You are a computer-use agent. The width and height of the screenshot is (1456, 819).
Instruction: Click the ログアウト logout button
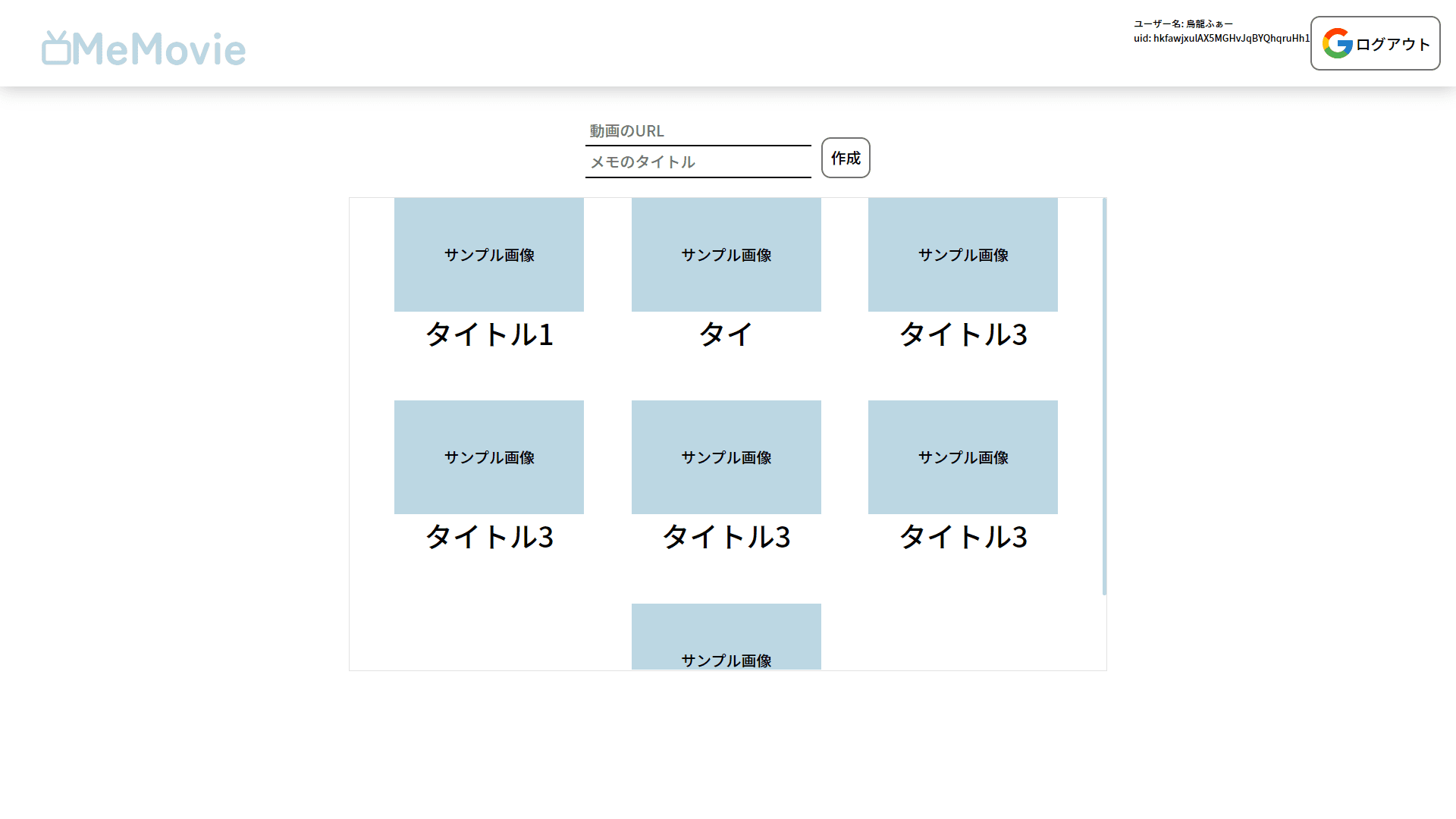pyautogui.click(x=1375, y=43)
